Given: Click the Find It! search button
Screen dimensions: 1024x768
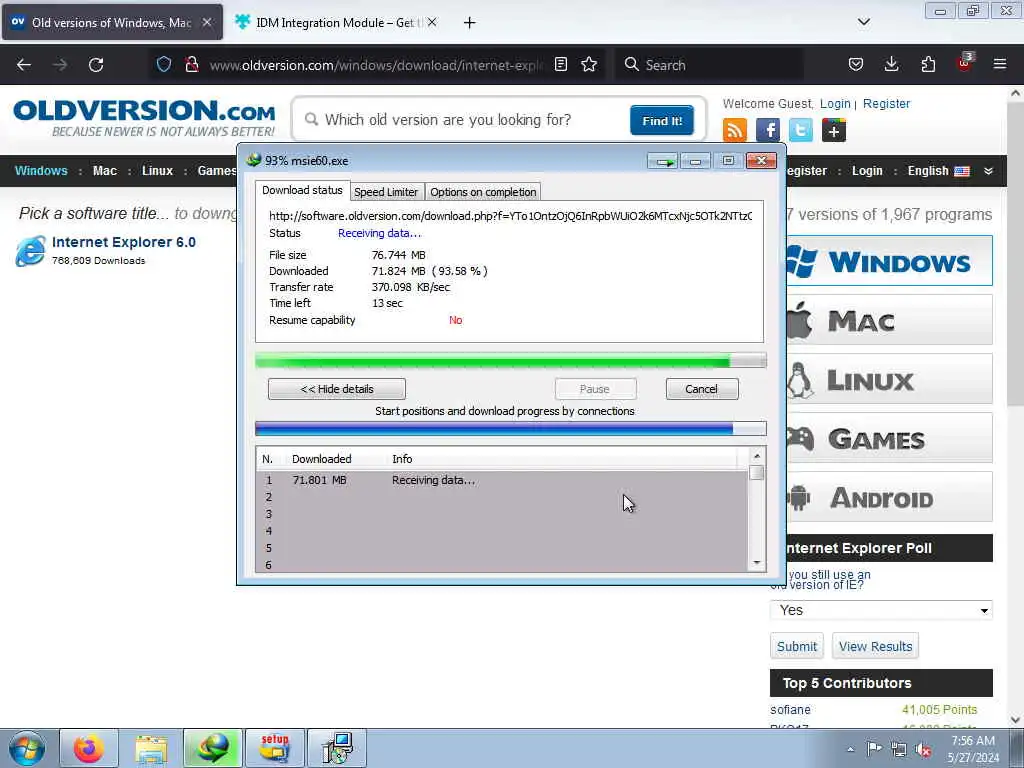Looking at the screenshot, I should pyautogui.click(x=662, y=121).
